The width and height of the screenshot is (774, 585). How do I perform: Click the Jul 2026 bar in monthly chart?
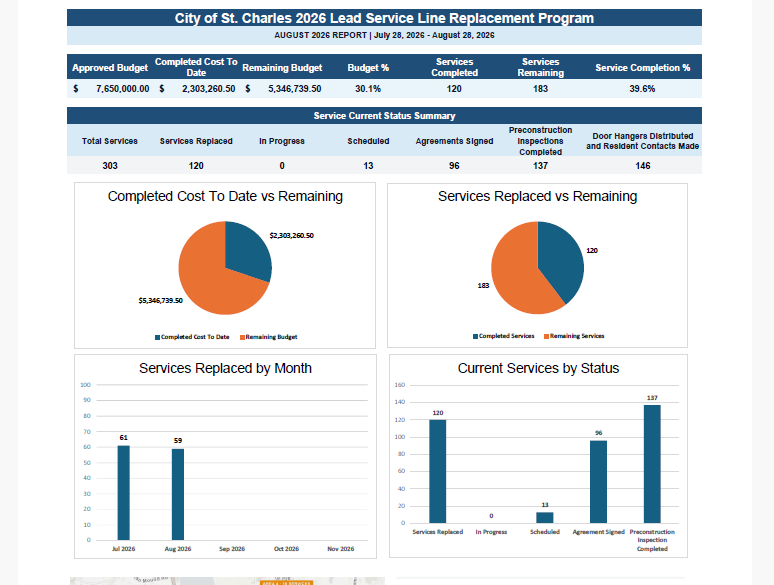coord(123,493)
